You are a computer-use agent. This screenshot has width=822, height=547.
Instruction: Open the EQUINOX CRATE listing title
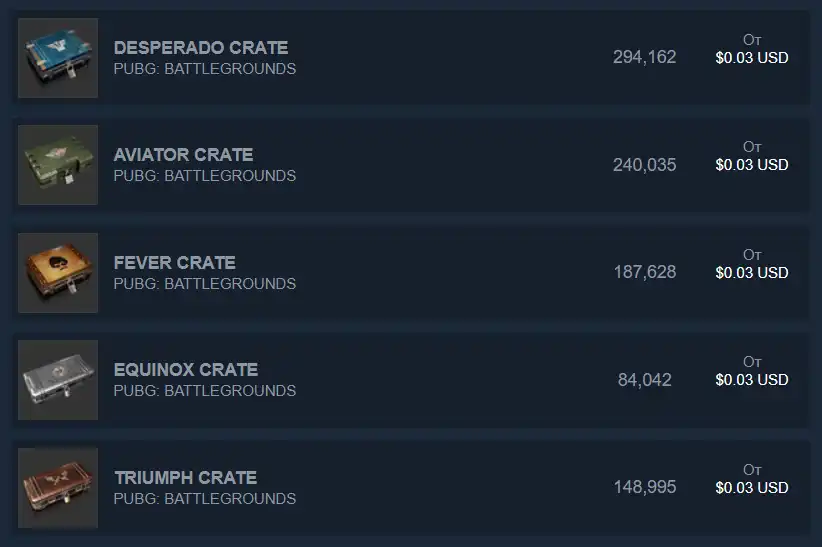(x=186, y=370)
